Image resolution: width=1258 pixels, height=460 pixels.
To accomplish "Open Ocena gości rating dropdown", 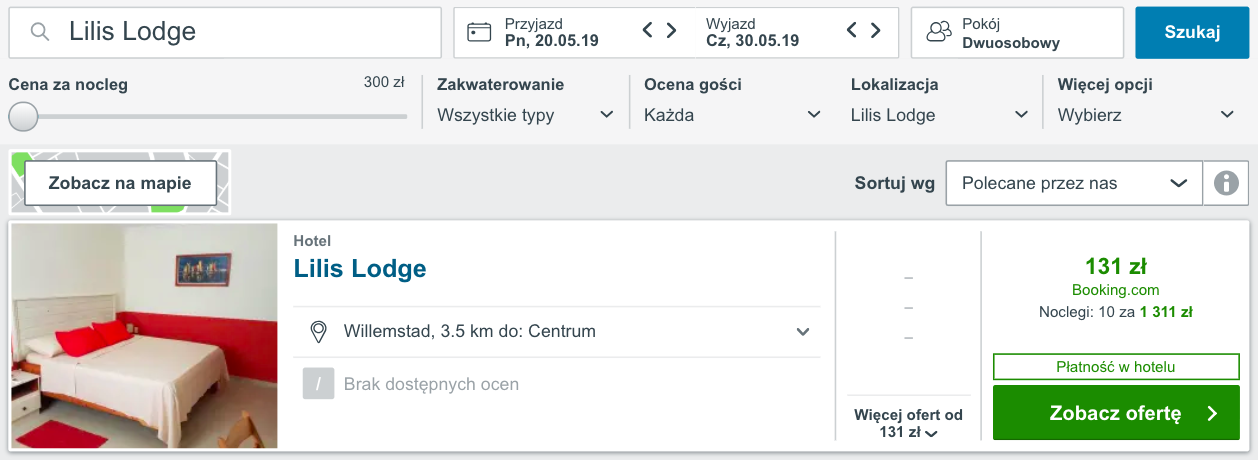I will (x=733, y=115).
